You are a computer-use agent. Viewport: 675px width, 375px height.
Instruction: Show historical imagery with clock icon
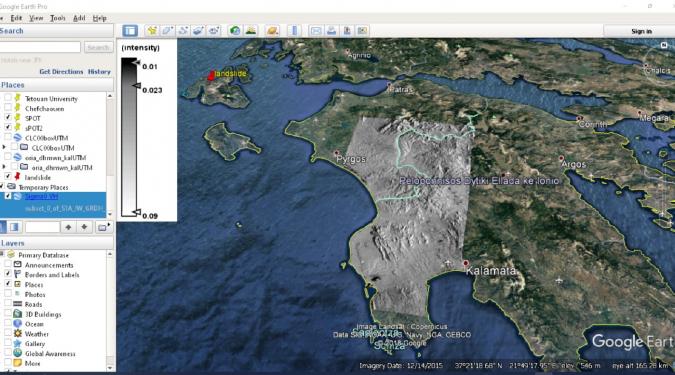[x=235, y=31]
